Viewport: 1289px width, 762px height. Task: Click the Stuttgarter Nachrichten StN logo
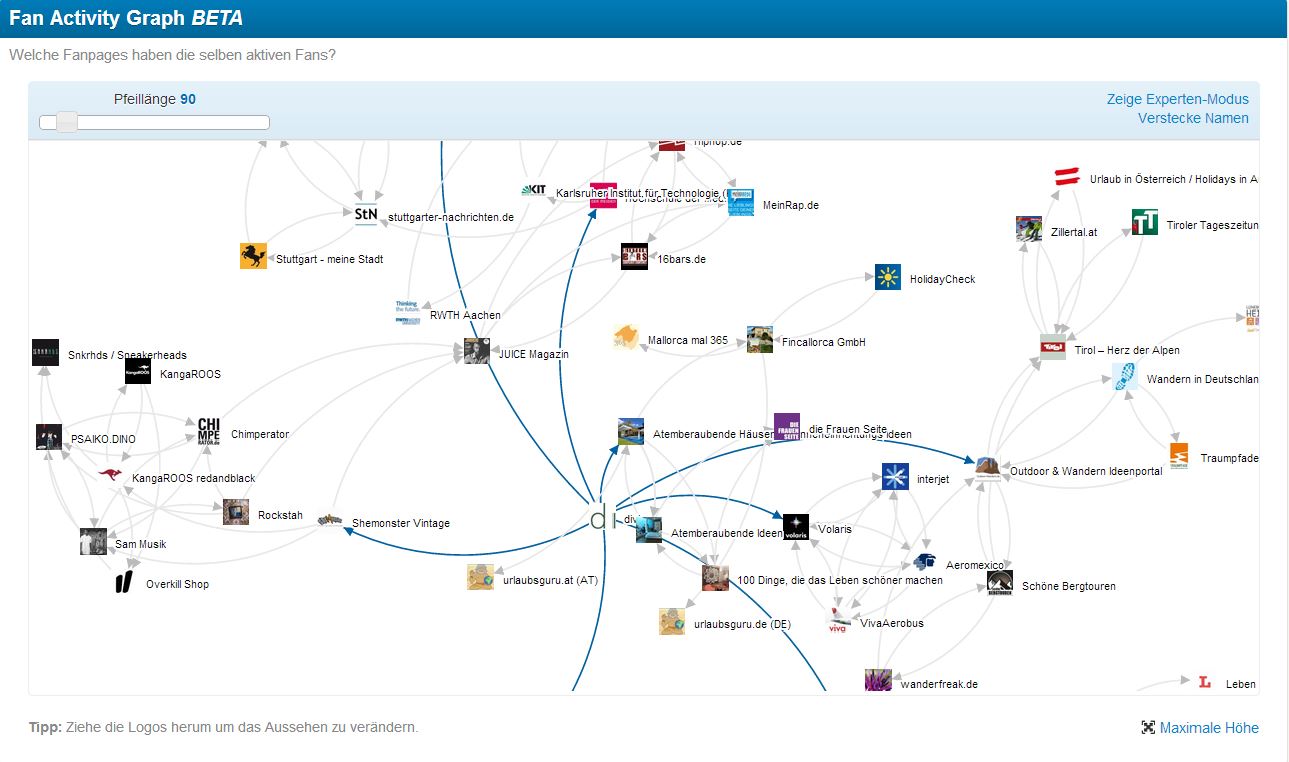click(x=366, y=215)
